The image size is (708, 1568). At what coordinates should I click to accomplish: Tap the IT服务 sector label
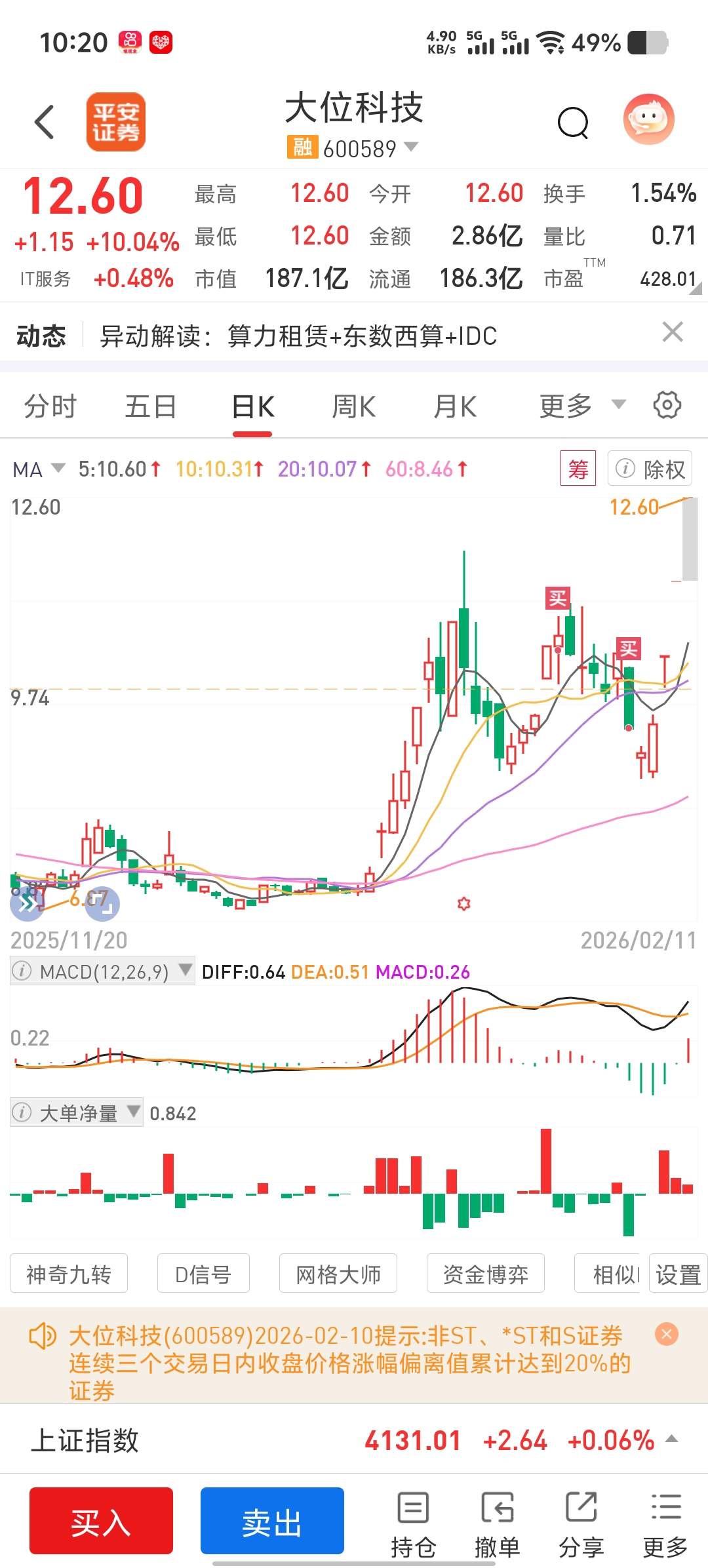(45, 279)
